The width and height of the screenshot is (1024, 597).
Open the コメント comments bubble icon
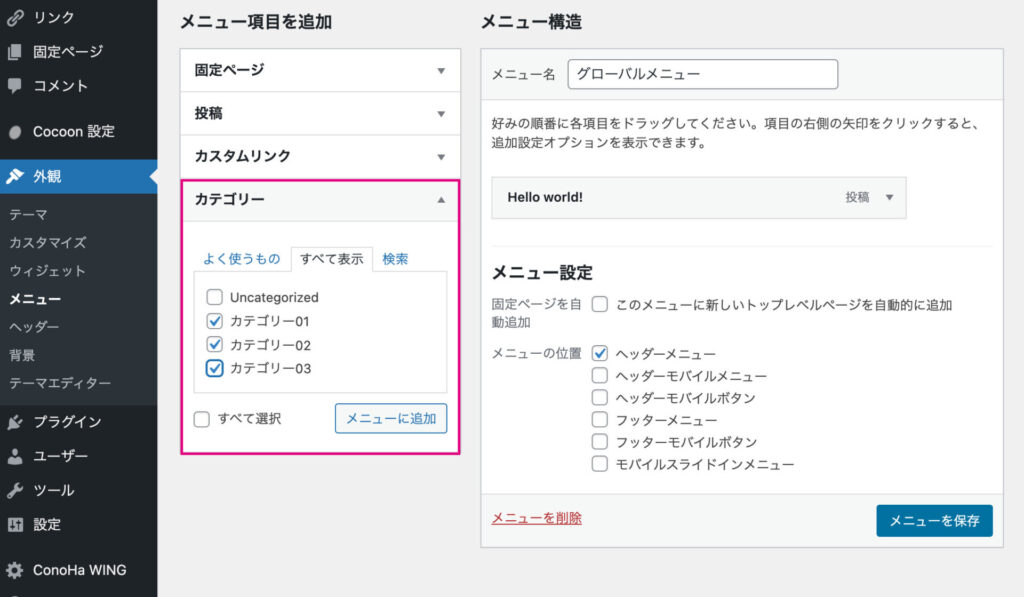(x=15, y=86)
